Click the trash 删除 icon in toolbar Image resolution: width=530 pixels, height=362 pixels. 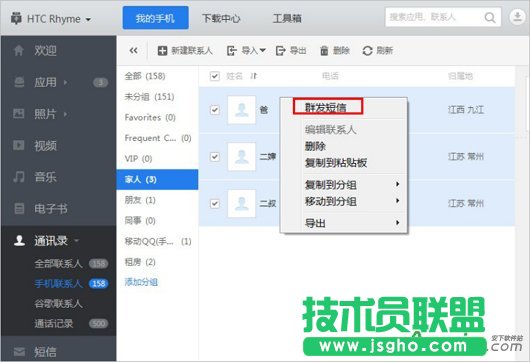coord(324,51)
